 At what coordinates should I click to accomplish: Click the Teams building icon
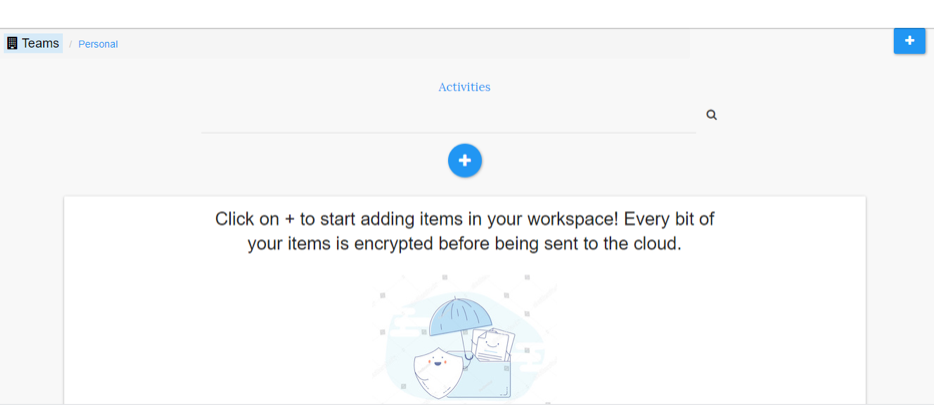tap(12, 43)
